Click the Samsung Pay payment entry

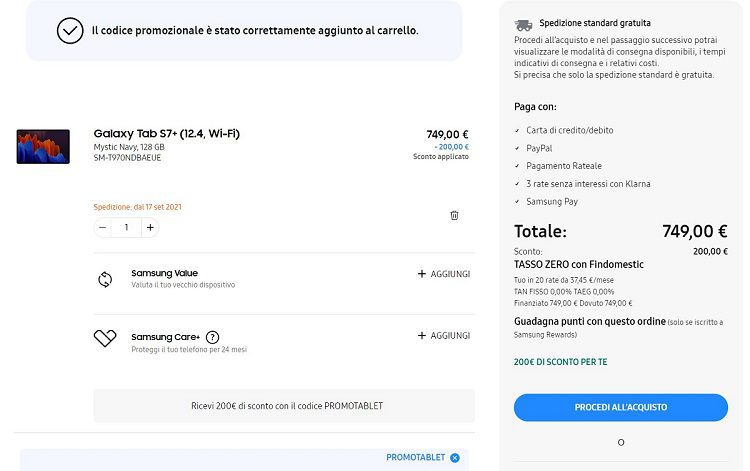[552, 202]
